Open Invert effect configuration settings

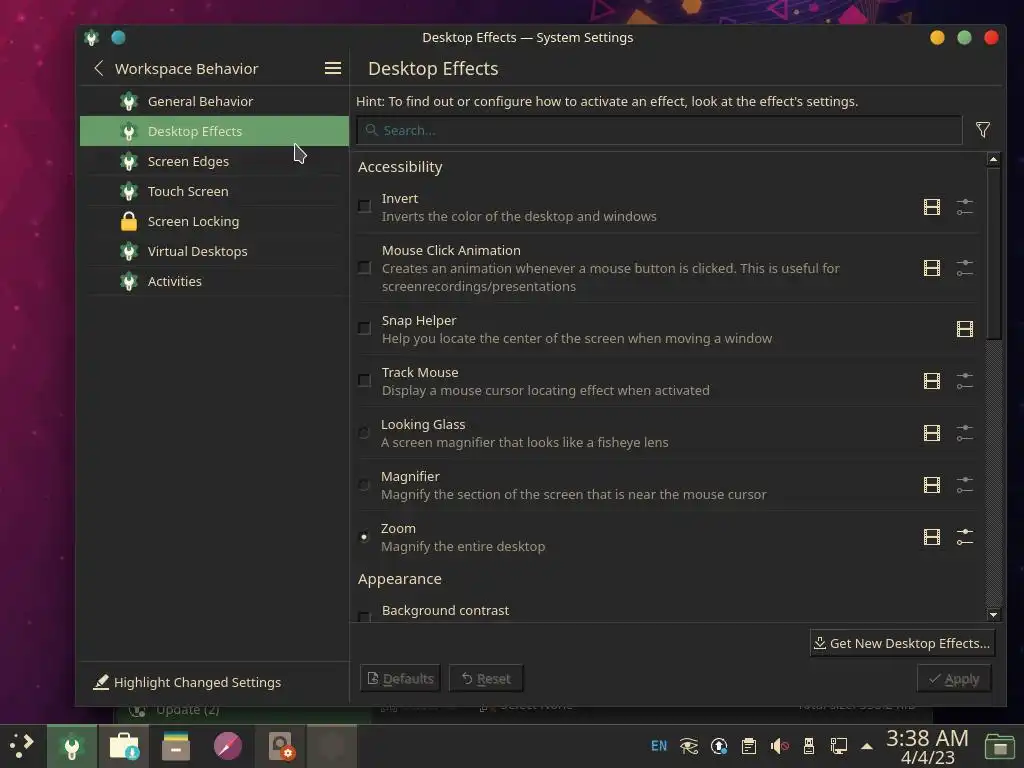(965, 207)
